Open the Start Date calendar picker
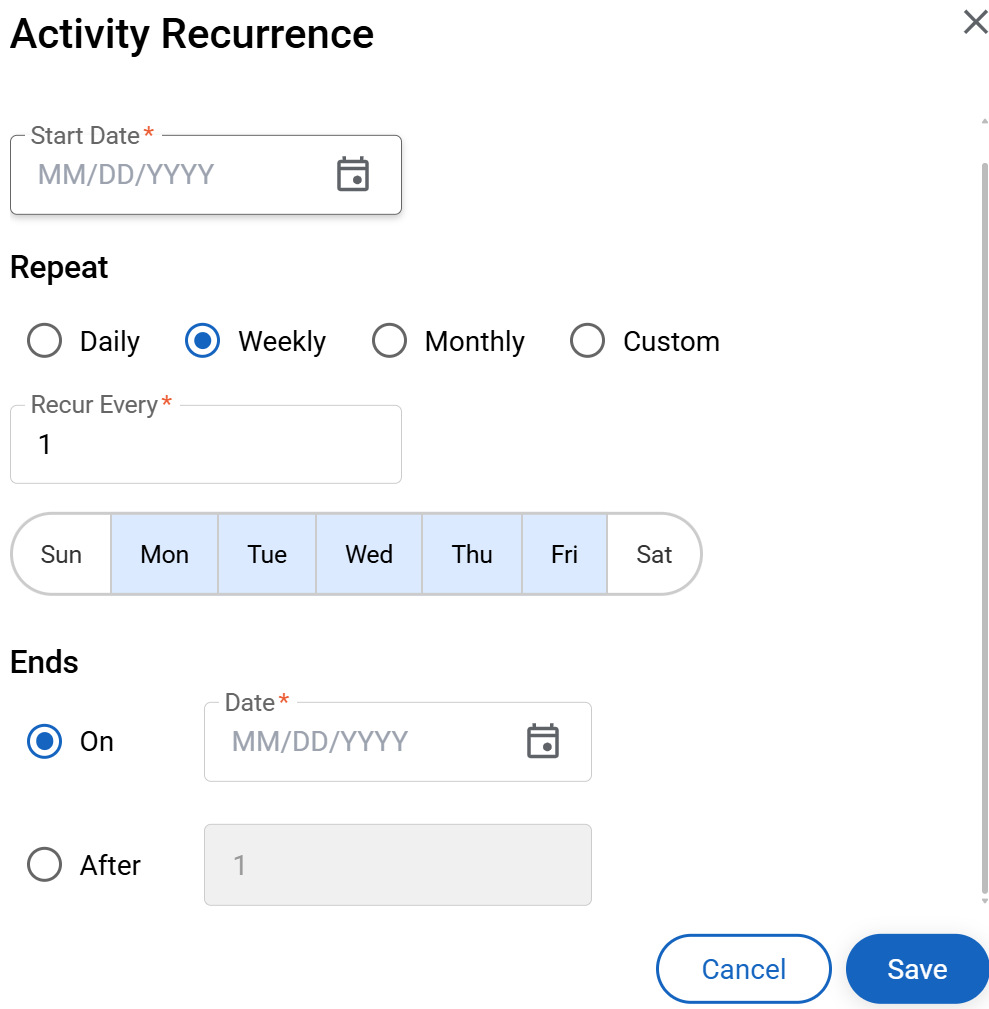989x1009 pixels. [x=352, y=175]
